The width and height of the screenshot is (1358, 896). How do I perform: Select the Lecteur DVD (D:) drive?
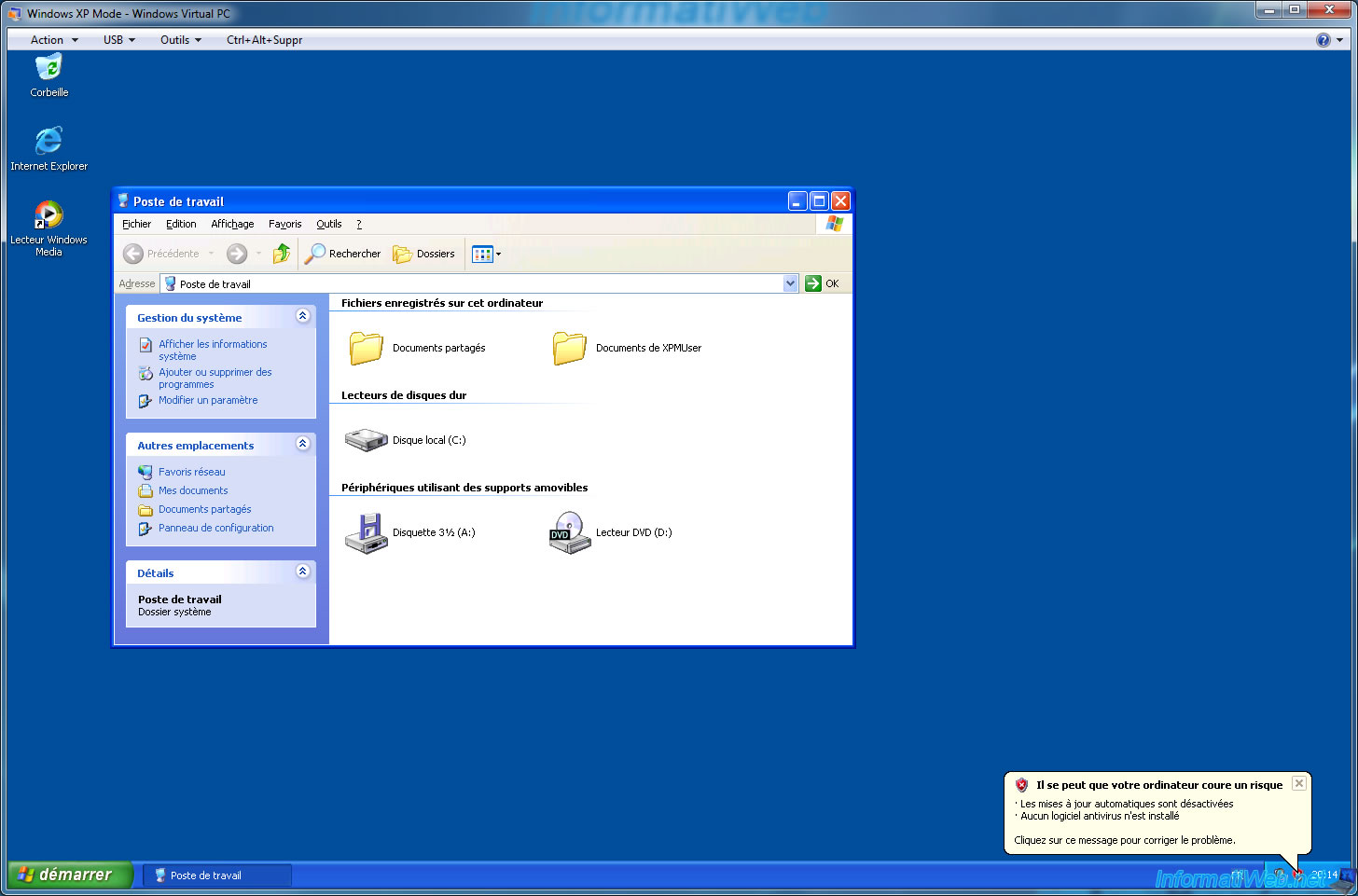[610, 532]
